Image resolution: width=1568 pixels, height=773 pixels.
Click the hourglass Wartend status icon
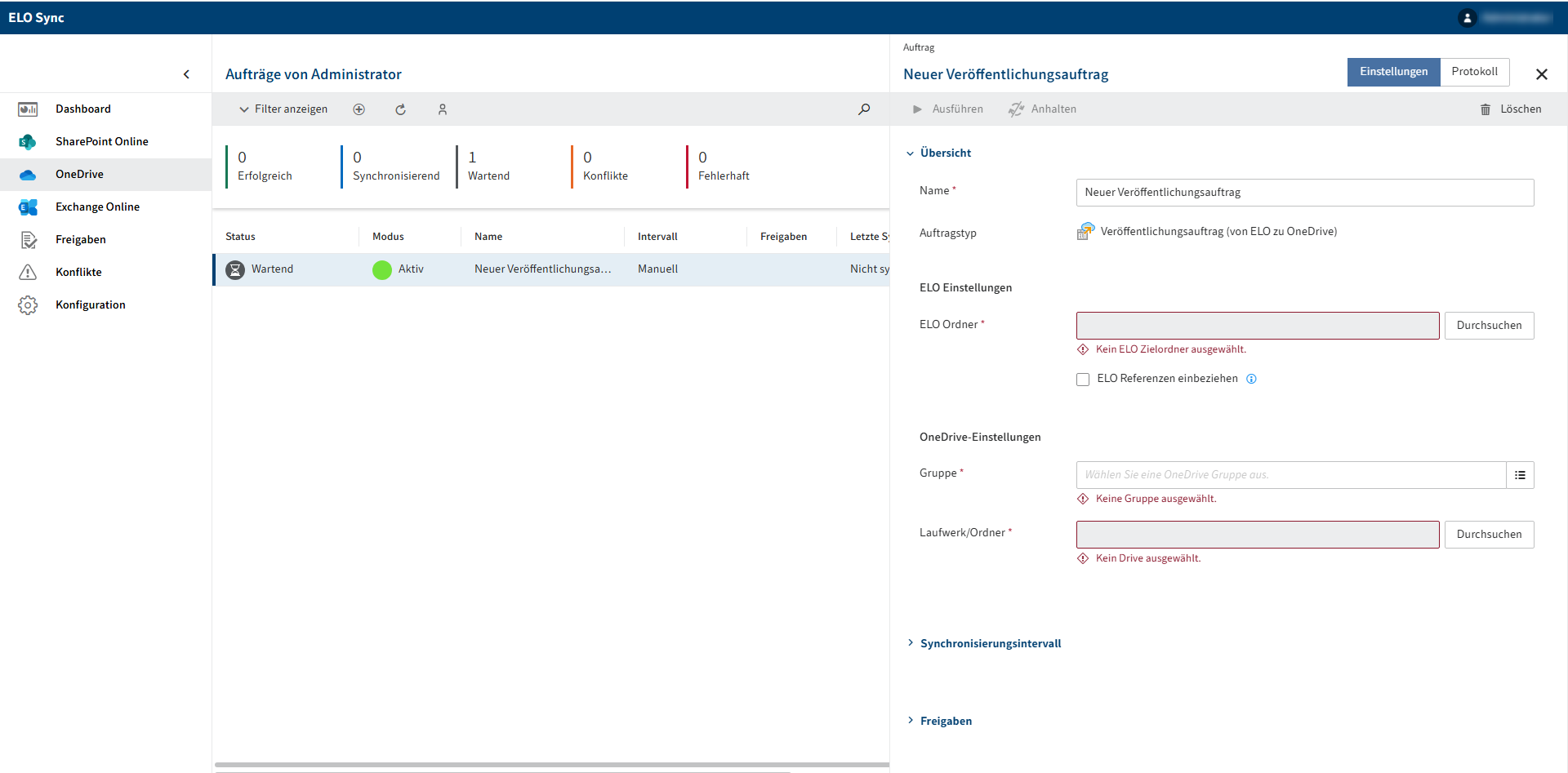click(x=235, y=269)
